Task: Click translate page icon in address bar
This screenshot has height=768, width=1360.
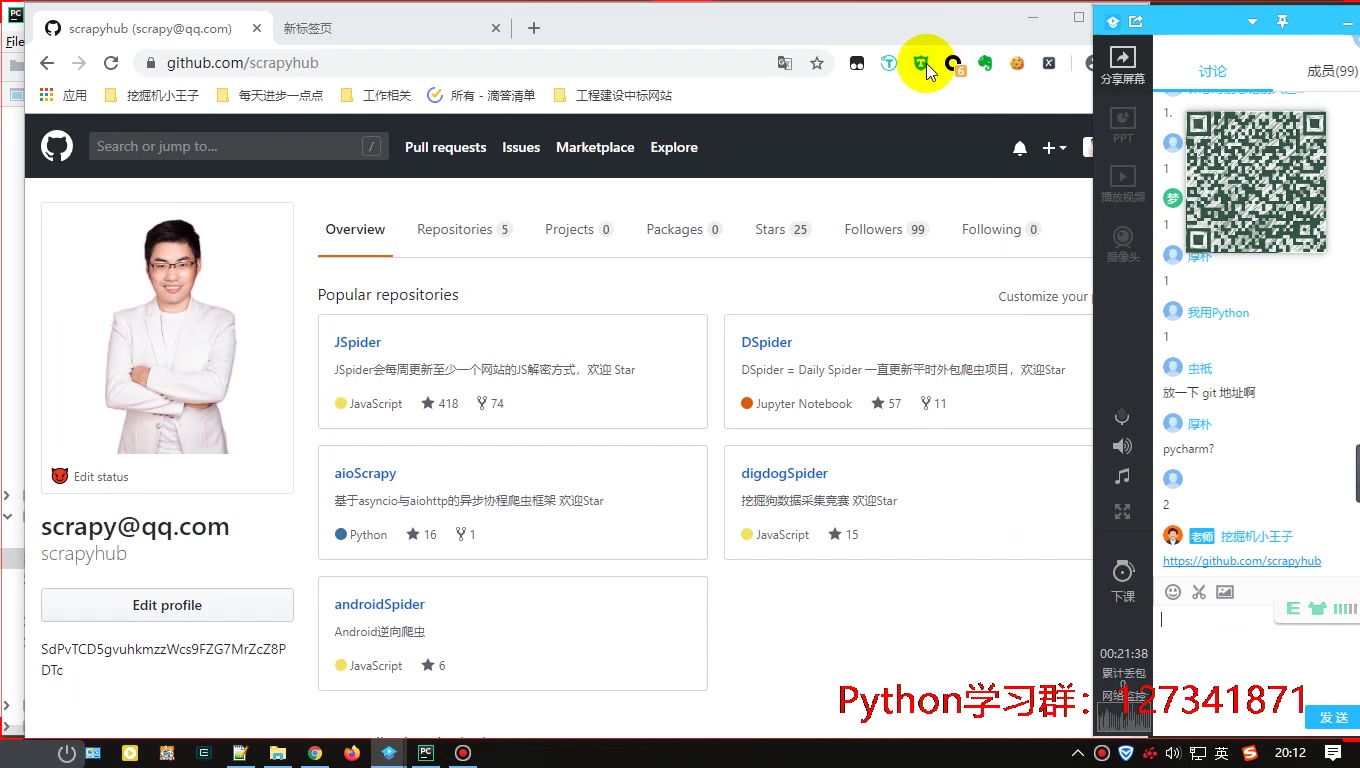Action: tap(785, 63)
